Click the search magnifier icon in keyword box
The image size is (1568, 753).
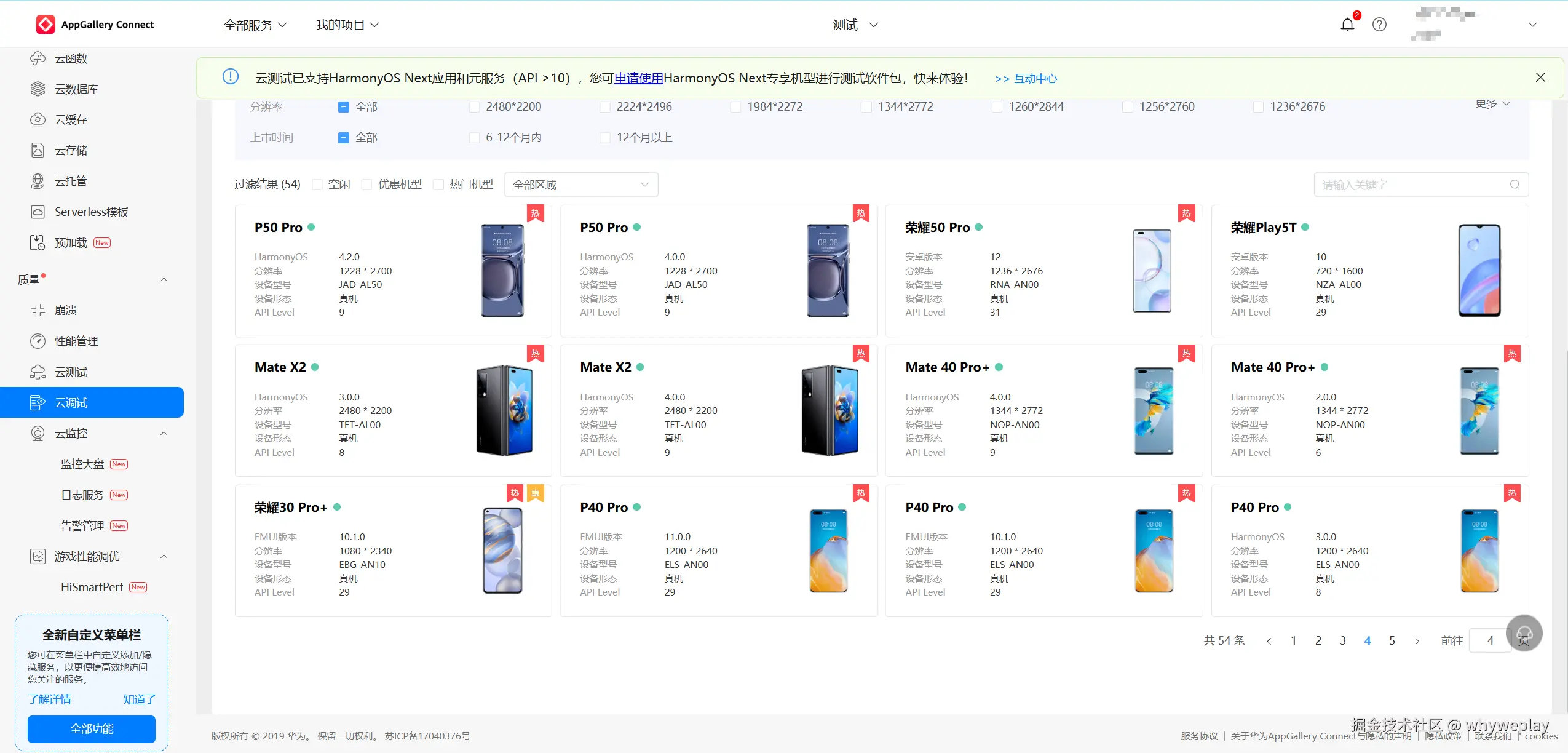click(1515, 185)
